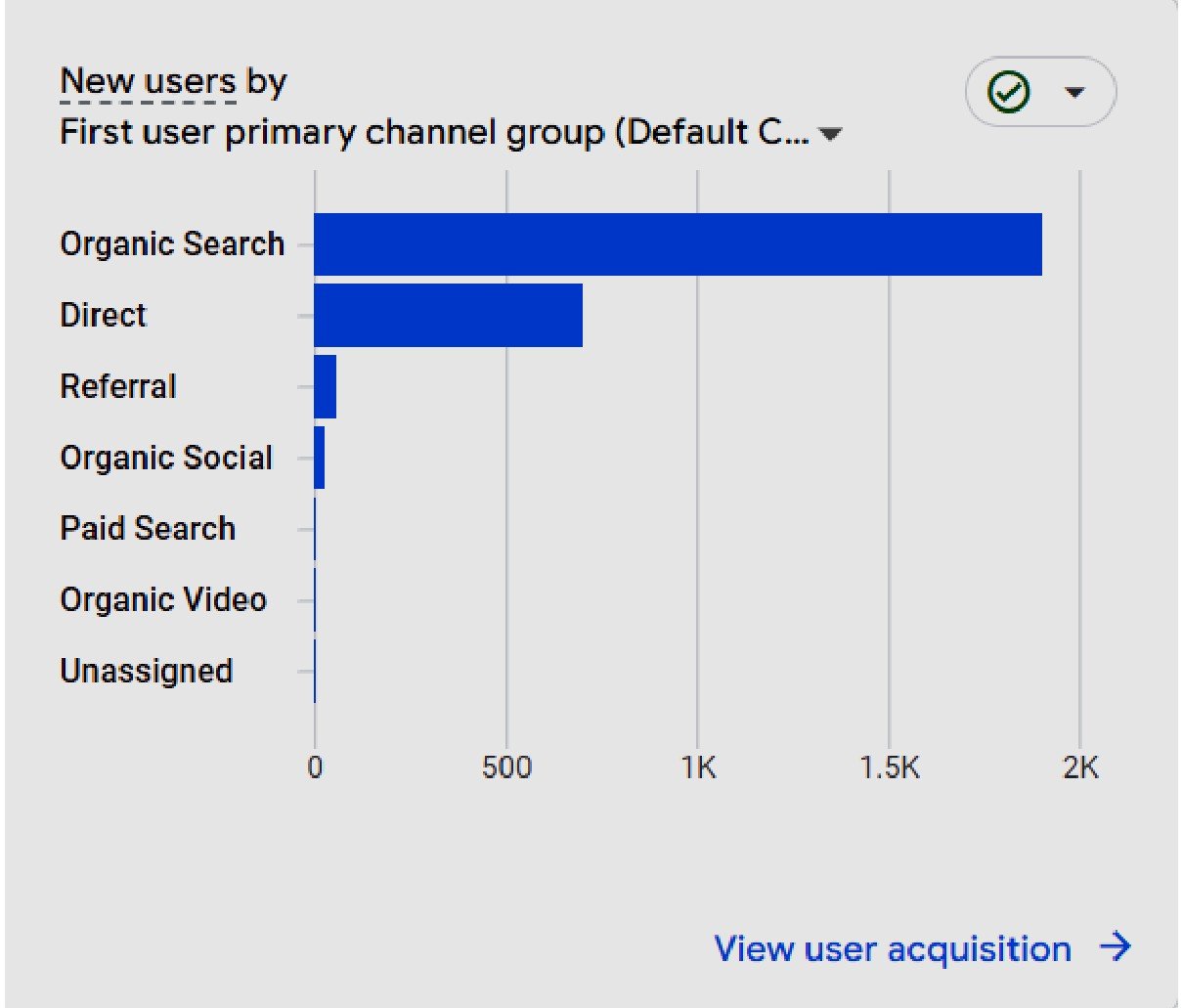Click the right arrow after View user acquisition
The image size is (1183, 1008).
tap(1115, 946)
